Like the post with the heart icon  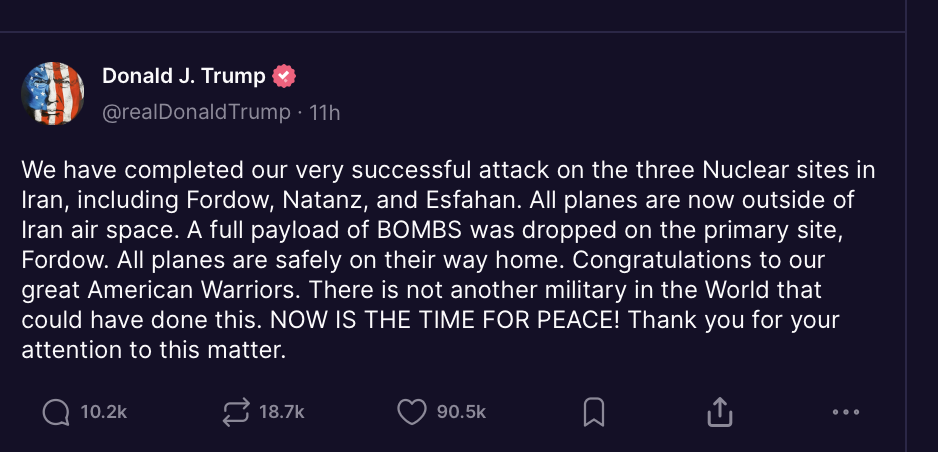point(412,411)
